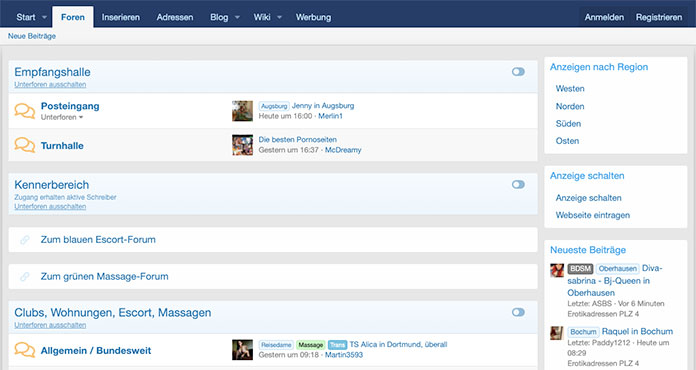
Task: Open the Jenny in Augsburg thread
Action: click(x=323, y=106)
